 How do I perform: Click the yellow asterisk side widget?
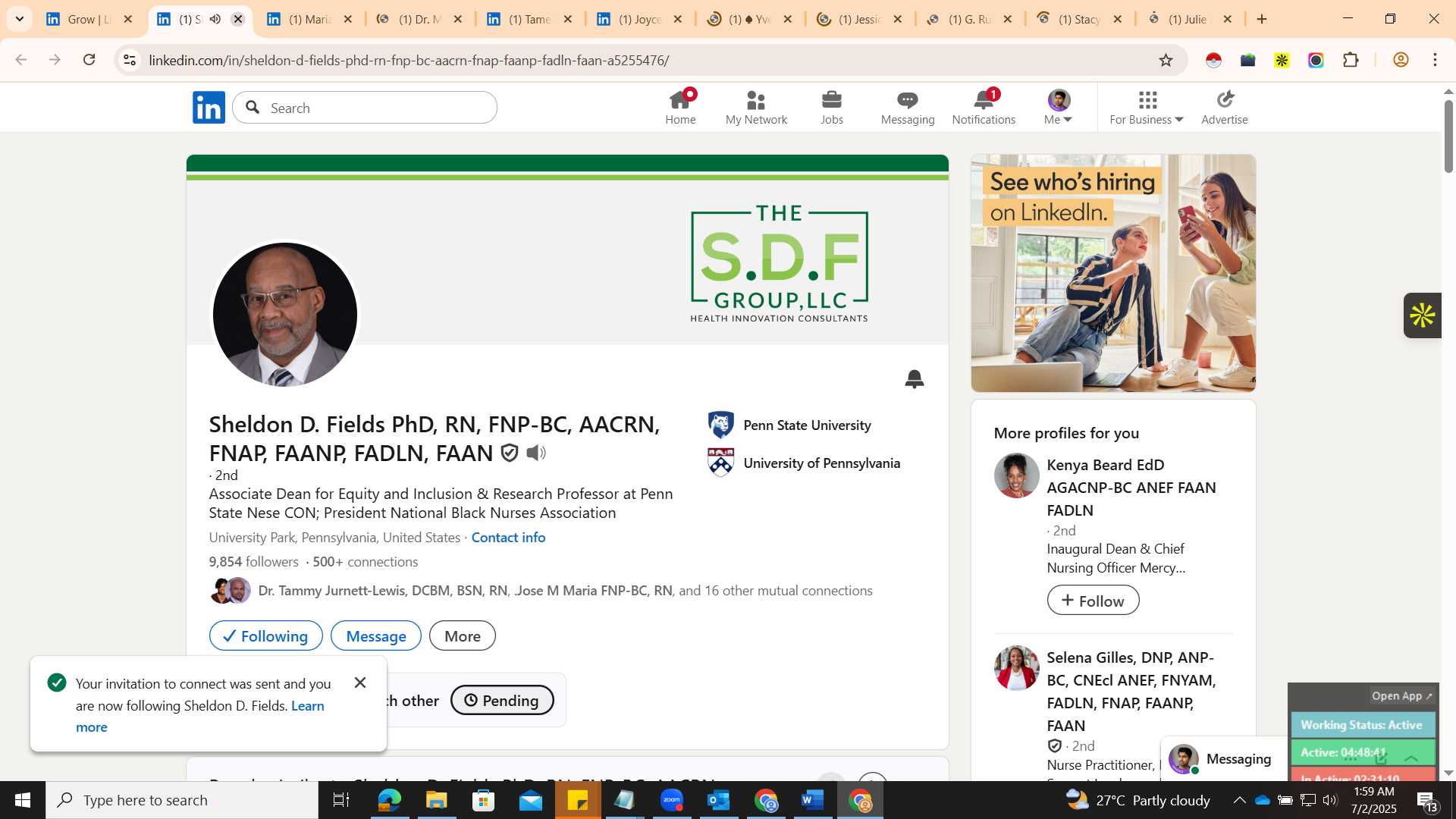coord(1423,315)
